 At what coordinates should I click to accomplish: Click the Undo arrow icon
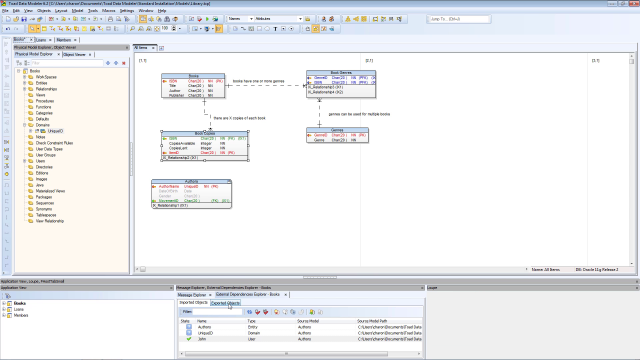pos(8,29)
